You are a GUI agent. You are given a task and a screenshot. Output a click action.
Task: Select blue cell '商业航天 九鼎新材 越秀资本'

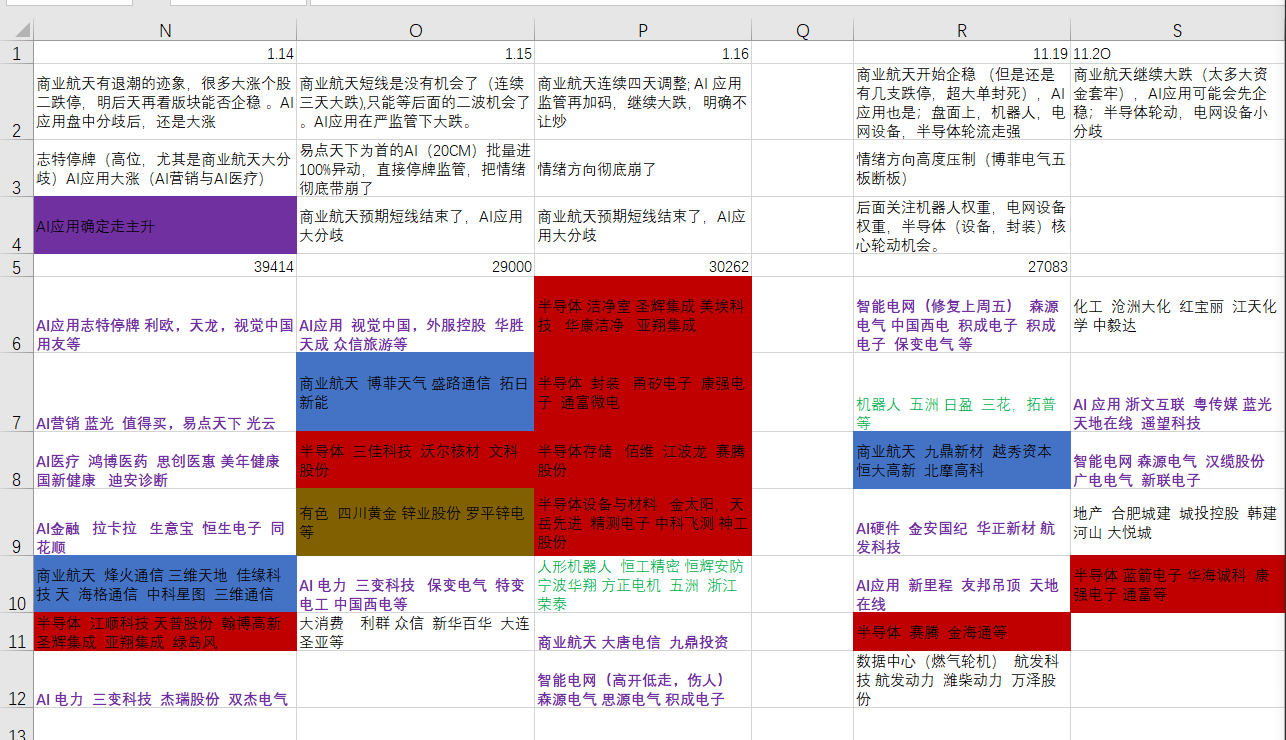[x=961, y=461]
